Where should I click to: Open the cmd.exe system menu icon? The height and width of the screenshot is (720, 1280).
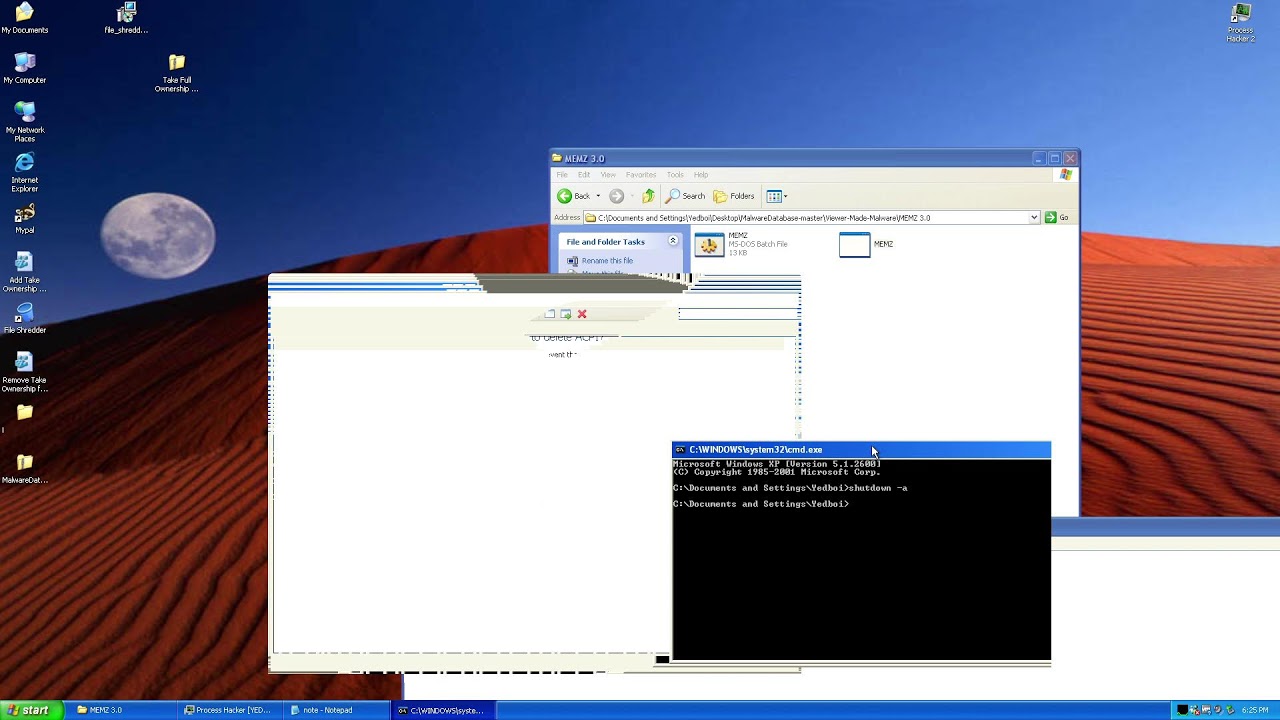(x=680, y=450)
